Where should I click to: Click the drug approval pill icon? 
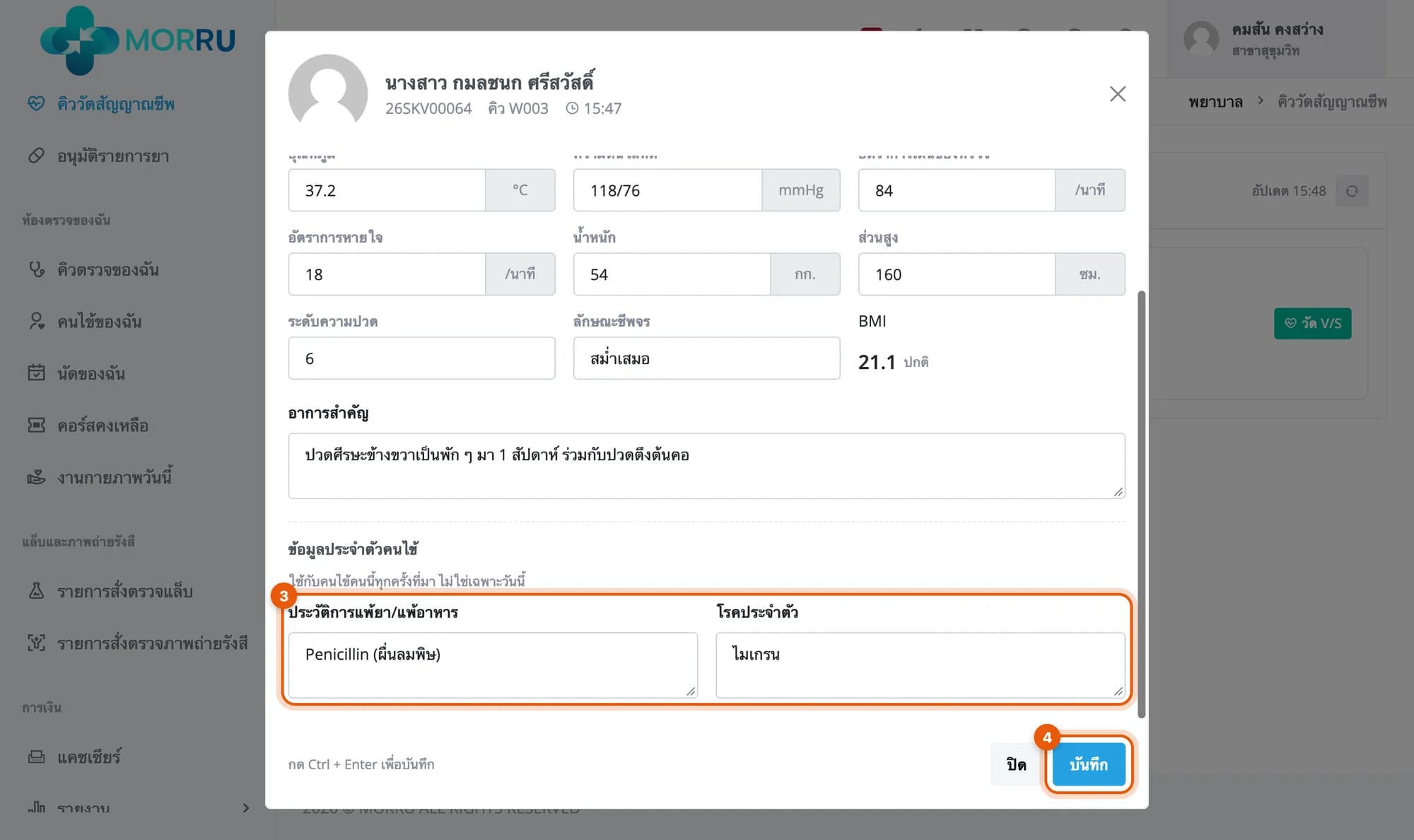[36, 156]
